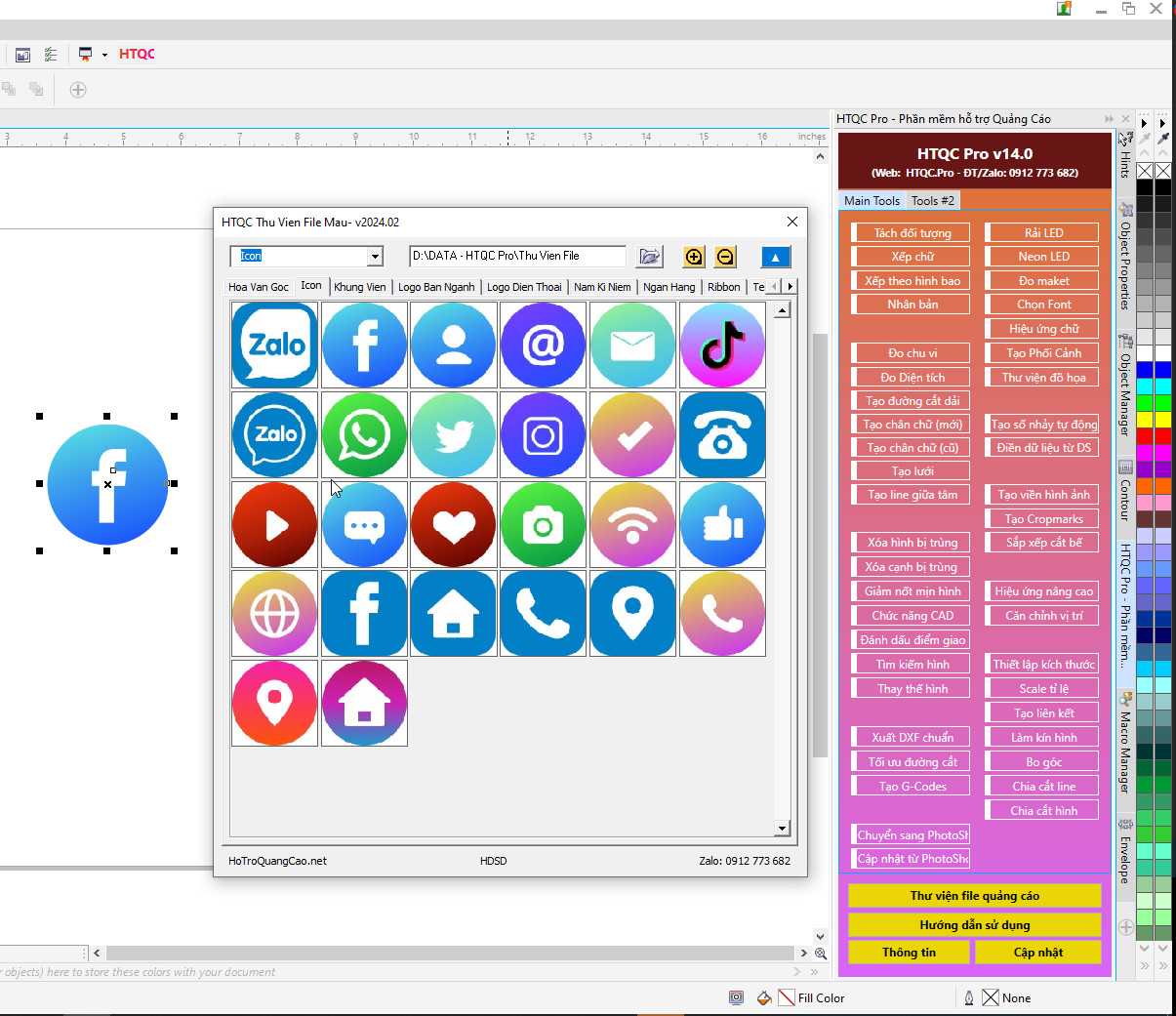Viewport: 1176px width, 1016px height.
Task: Open HoTroQuangCao.net link in dialog footer
Action: pos(277,861)
